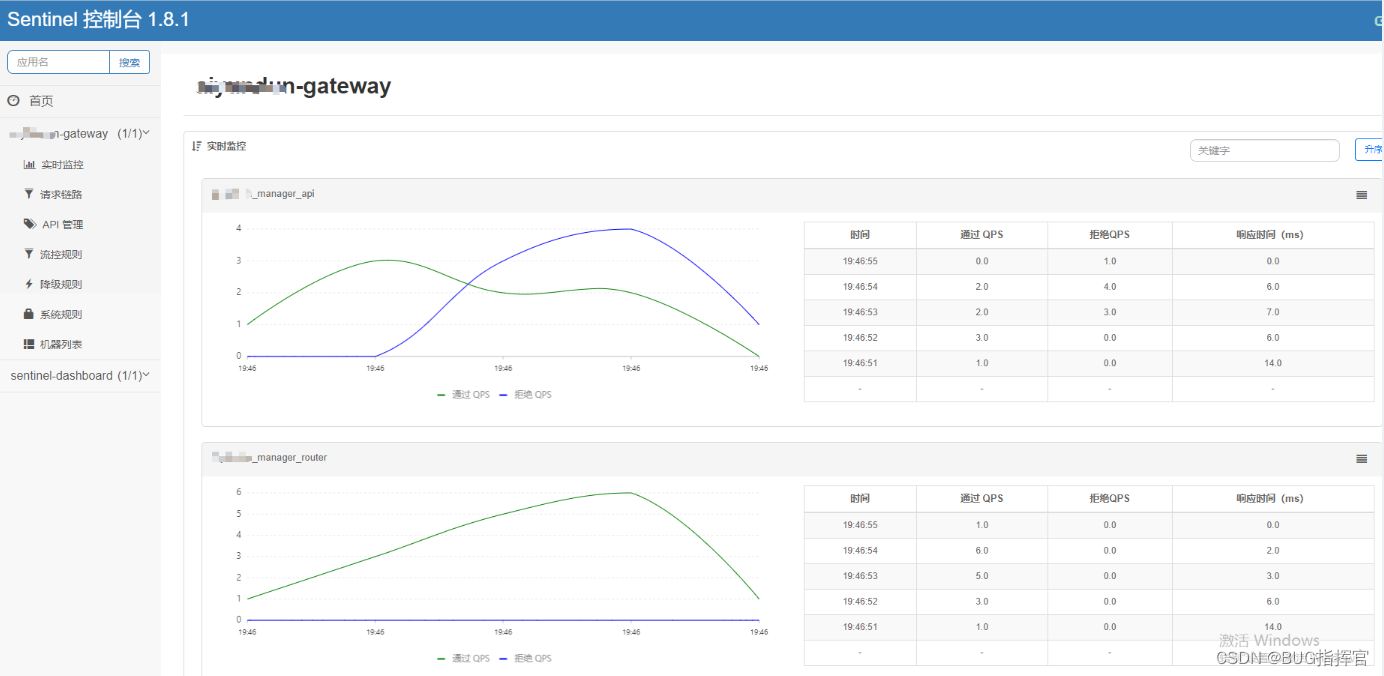Viewport: 1384px width, 676px height.
Task: Click 通过 QPS value 5.0 in manager_router table
Action: [x=982, y=576]
